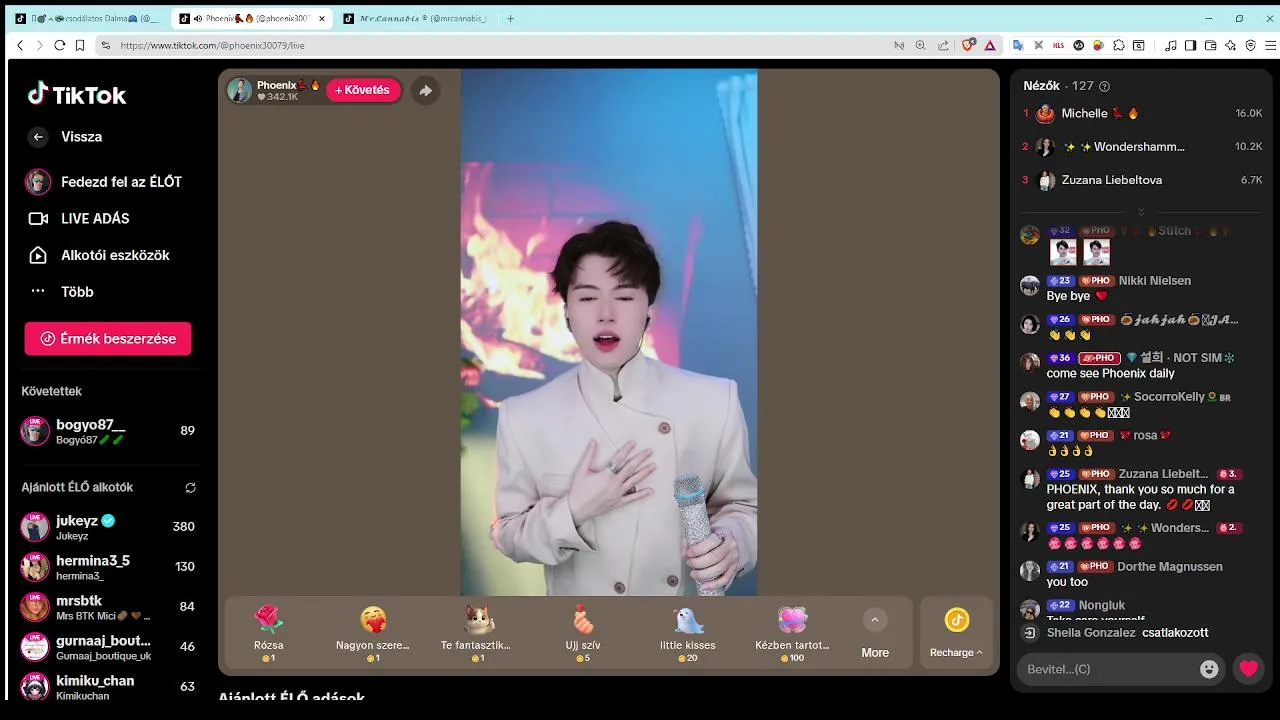
Task: Expand the top viewers list chevron
Action: [1141, 211]
